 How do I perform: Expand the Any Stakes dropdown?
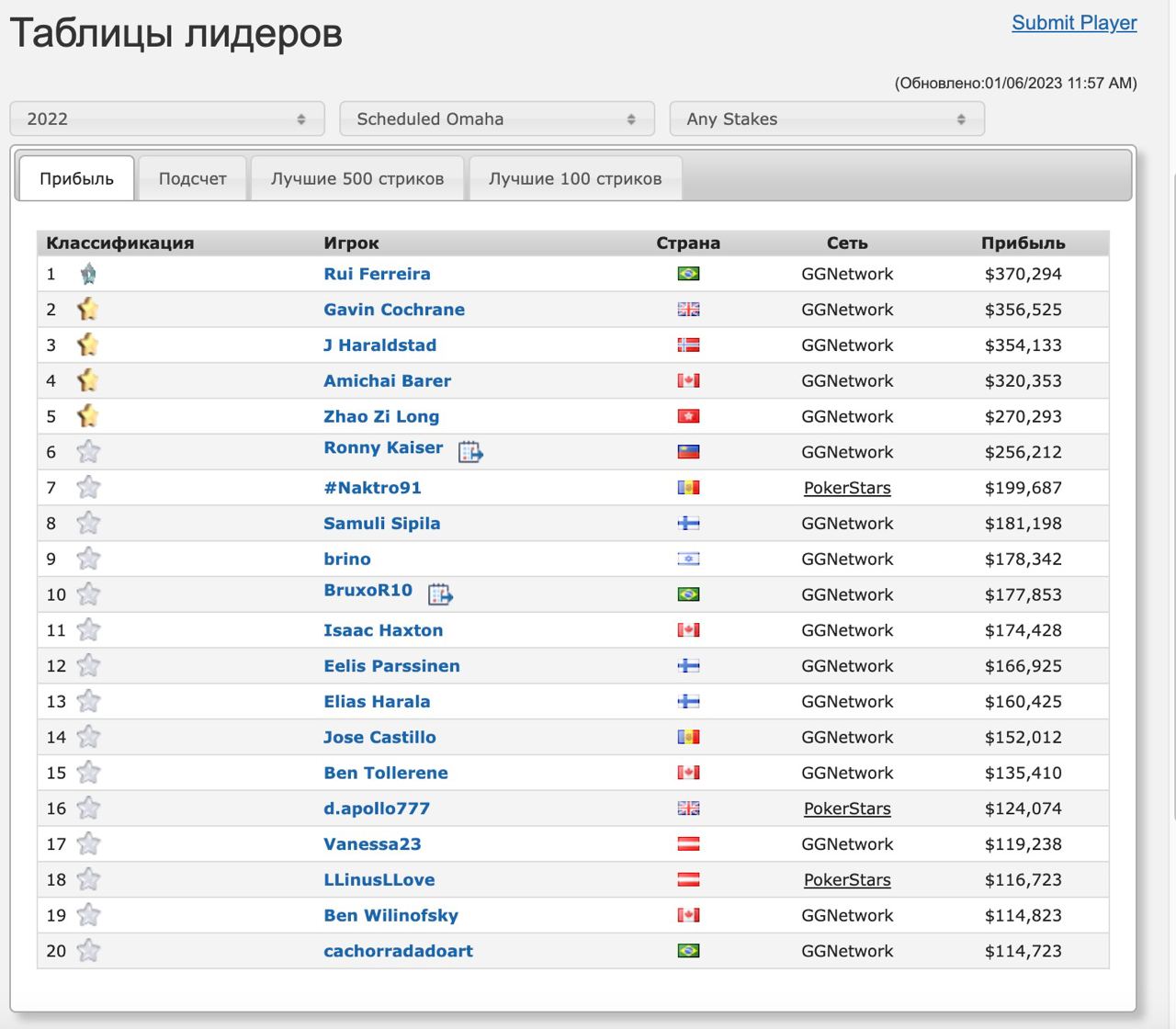(x=827, y=119)
